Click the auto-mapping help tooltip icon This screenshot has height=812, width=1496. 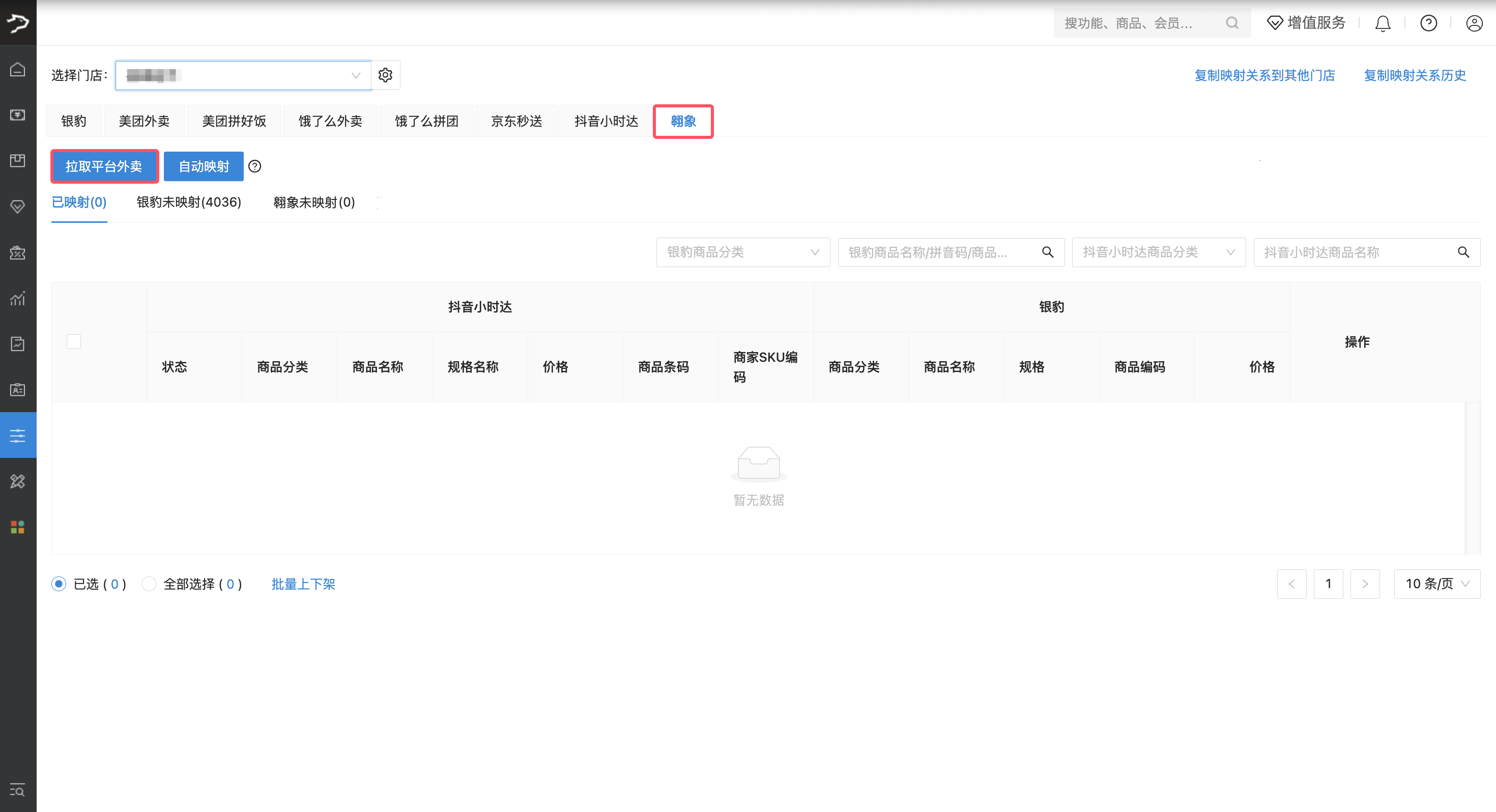point(254,167)
